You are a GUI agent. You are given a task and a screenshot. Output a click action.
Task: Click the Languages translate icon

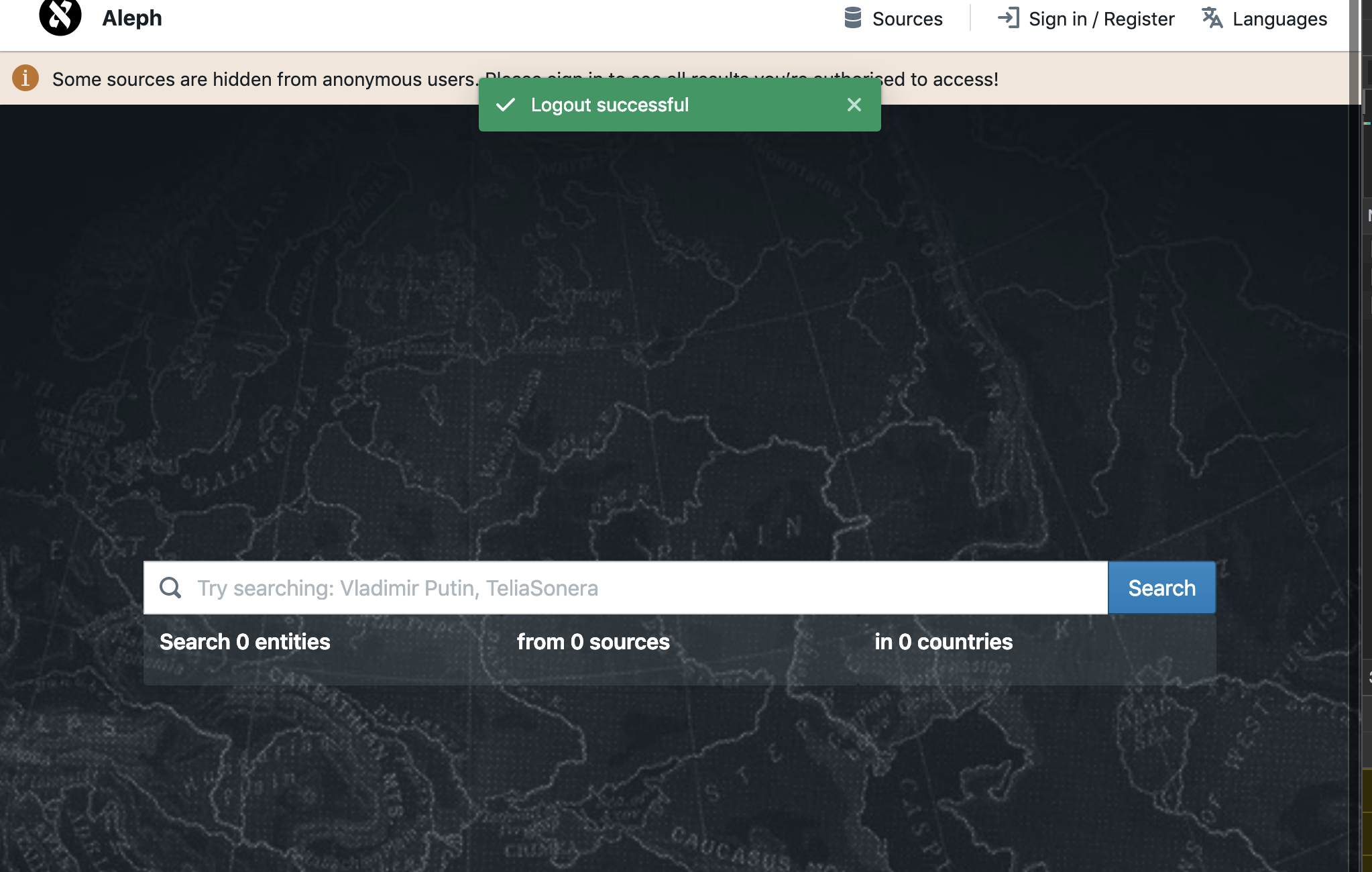click(1212, 18)
